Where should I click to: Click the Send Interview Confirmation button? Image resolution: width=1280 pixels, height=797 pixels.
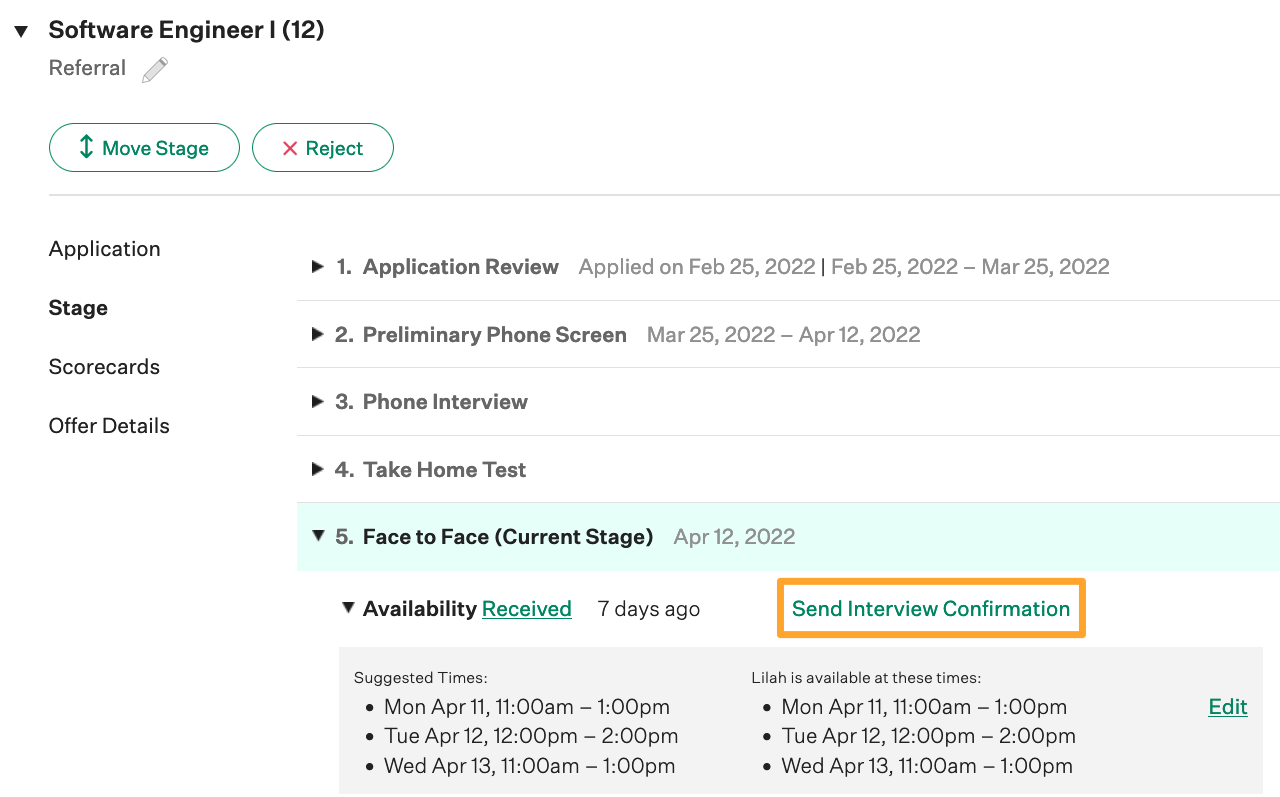(931, 608)
